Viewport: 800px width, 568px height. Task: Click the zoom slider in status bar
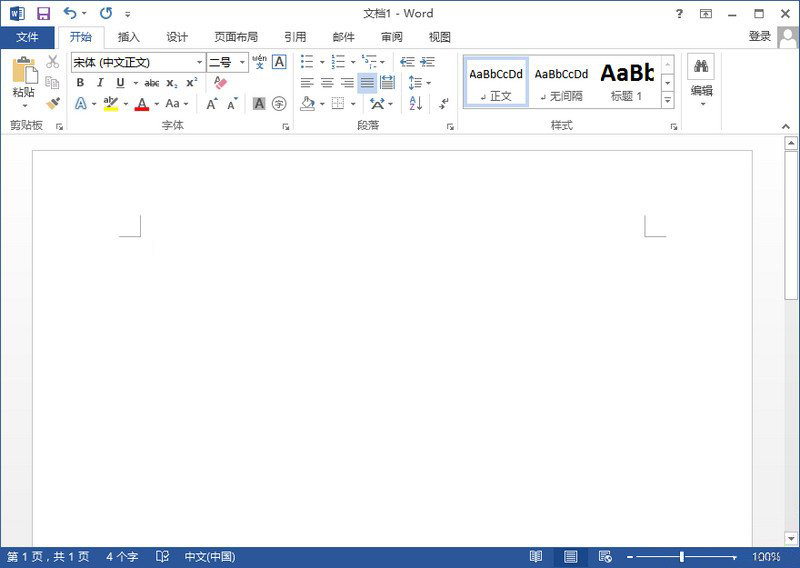tap(682, 556)
